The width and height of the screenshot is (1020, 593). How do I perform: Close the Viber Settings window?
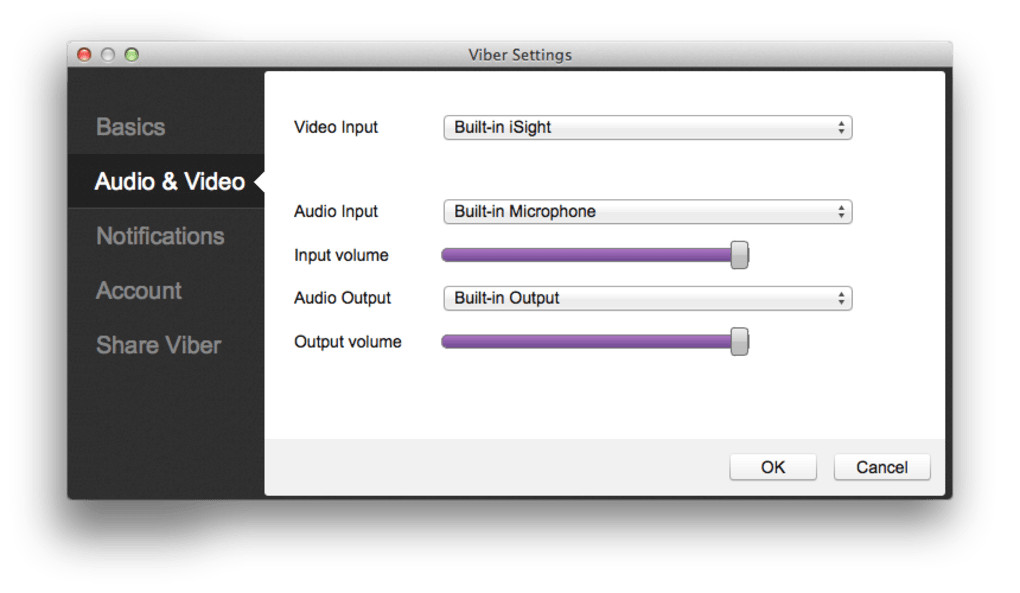84,55
